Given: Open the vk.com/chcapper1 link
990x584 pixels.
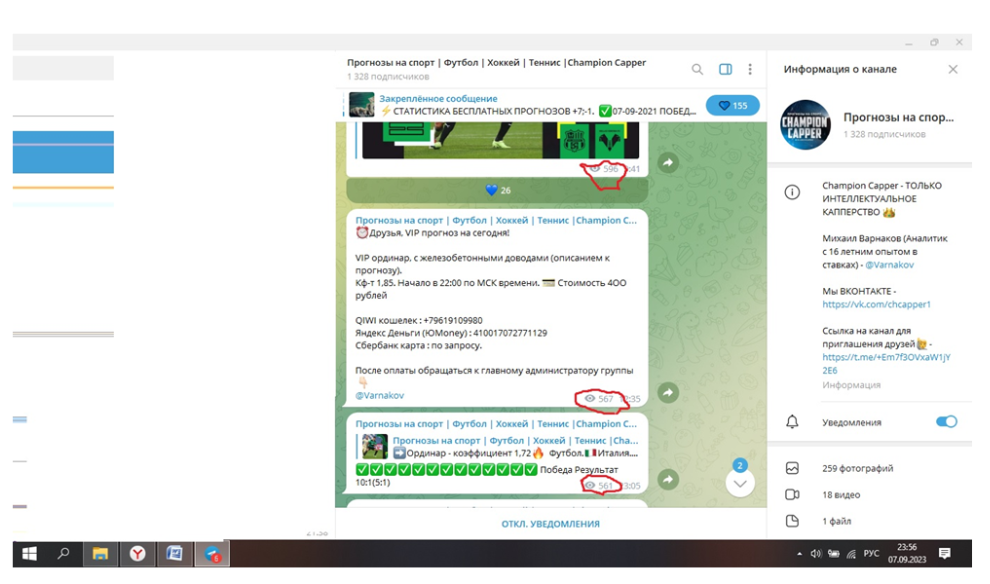Looking at the screenshot, I should click(876, 304).
